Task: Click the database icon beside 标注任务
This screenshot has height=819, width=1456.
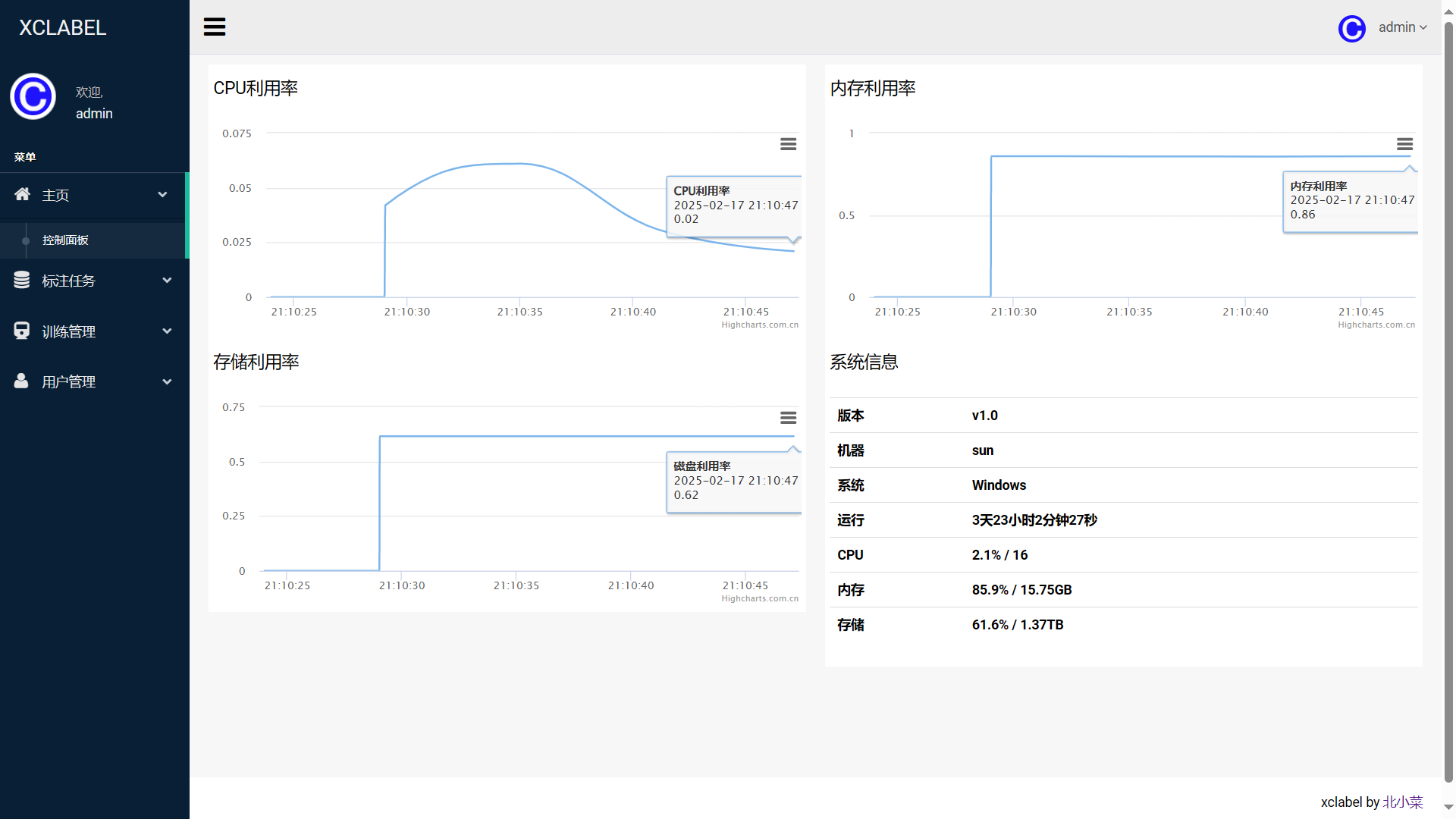Action: 22,281
